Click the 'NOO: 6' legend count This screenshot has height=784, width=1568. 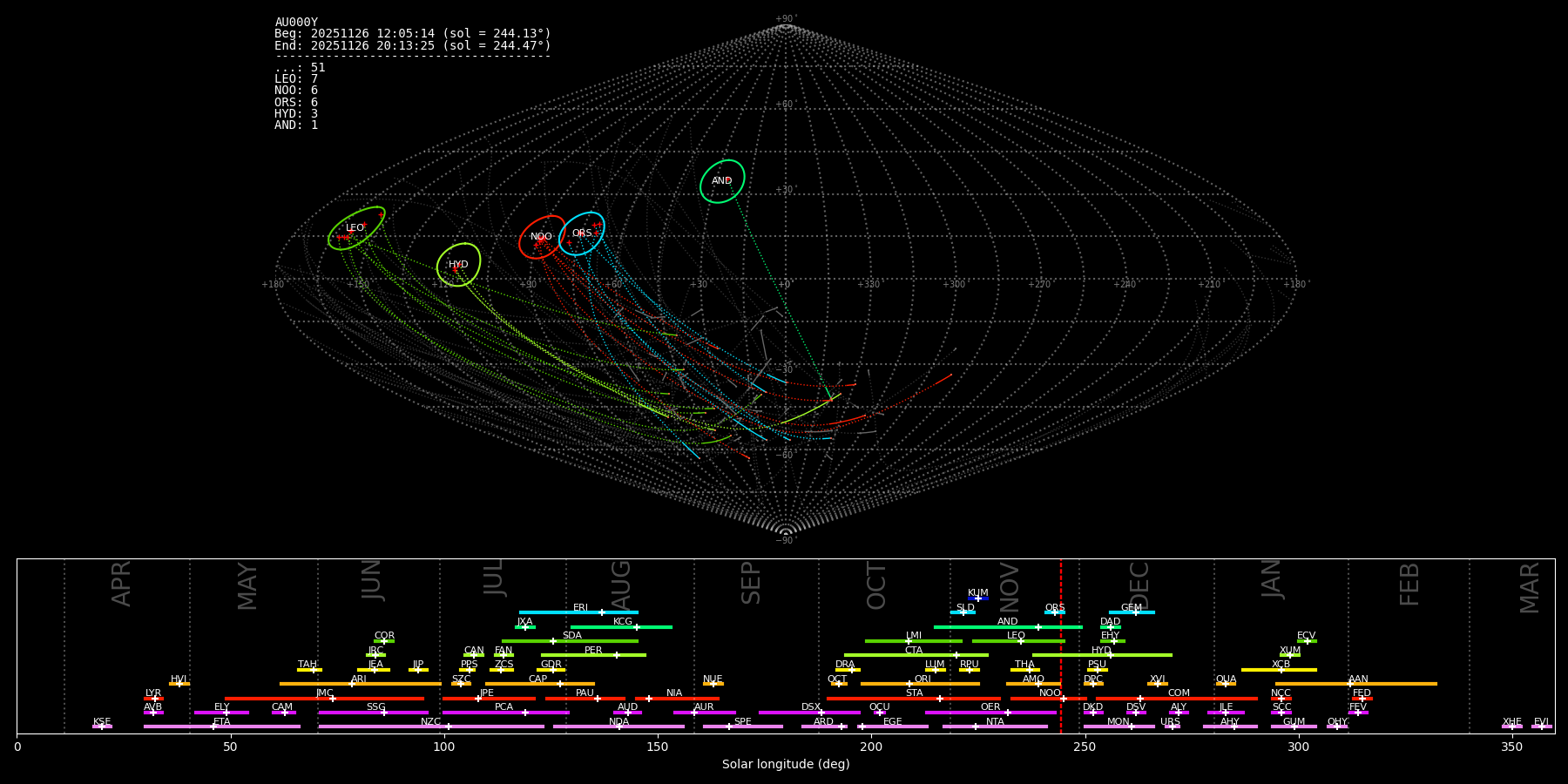[x=296, y=91]
